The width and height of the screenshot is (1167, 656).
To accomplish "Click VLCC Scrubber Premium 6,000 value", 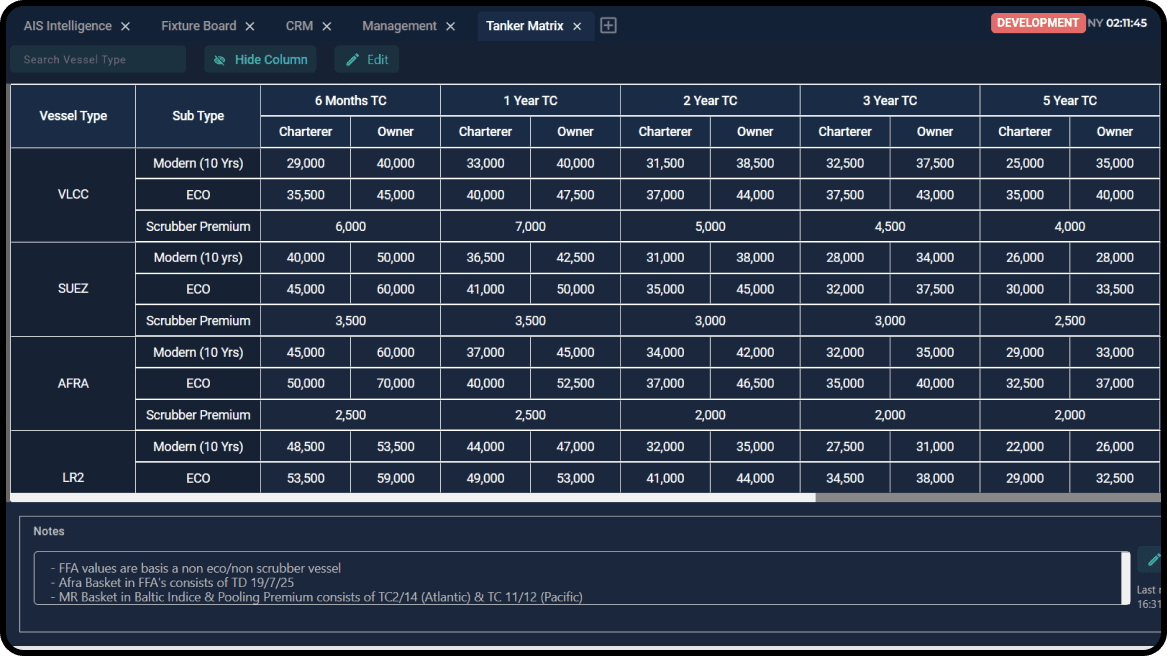I will coord(351,226).
